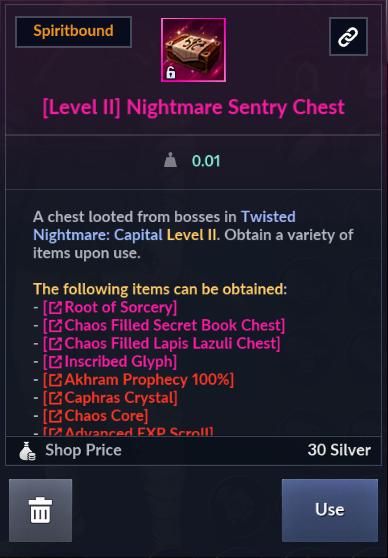This screenshot has width=388, height=558.
Task: Click the external-link icon before Root of Sorcery
Action: (x=56, y=307)
